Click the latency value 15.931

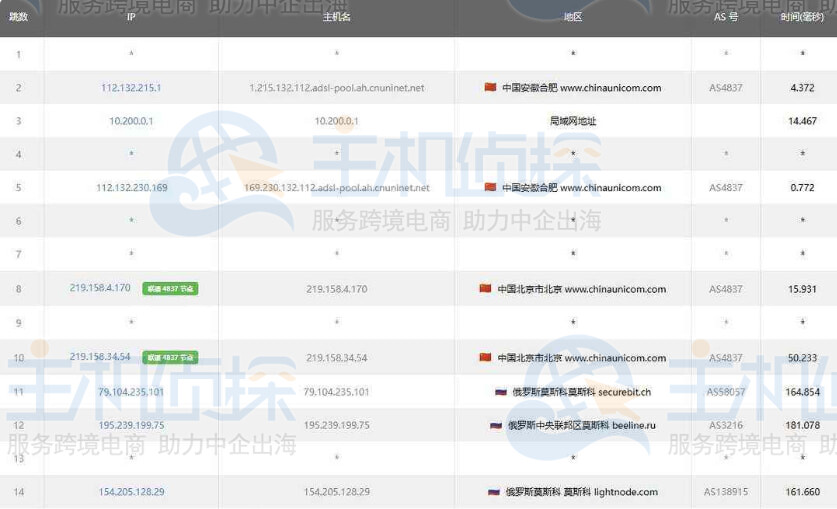(802, 289)
